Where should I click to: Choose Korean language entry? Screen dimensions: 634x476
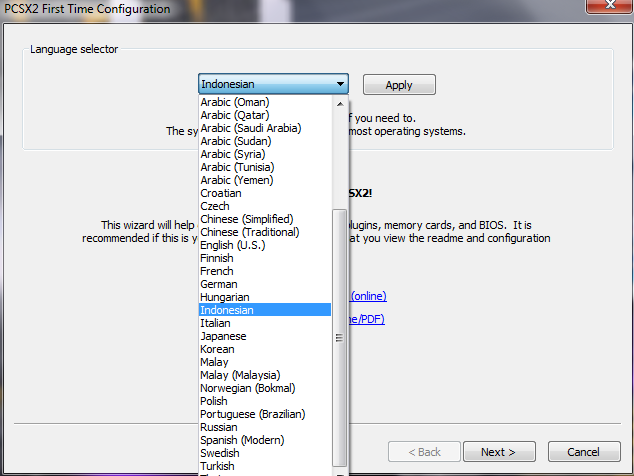265,349
